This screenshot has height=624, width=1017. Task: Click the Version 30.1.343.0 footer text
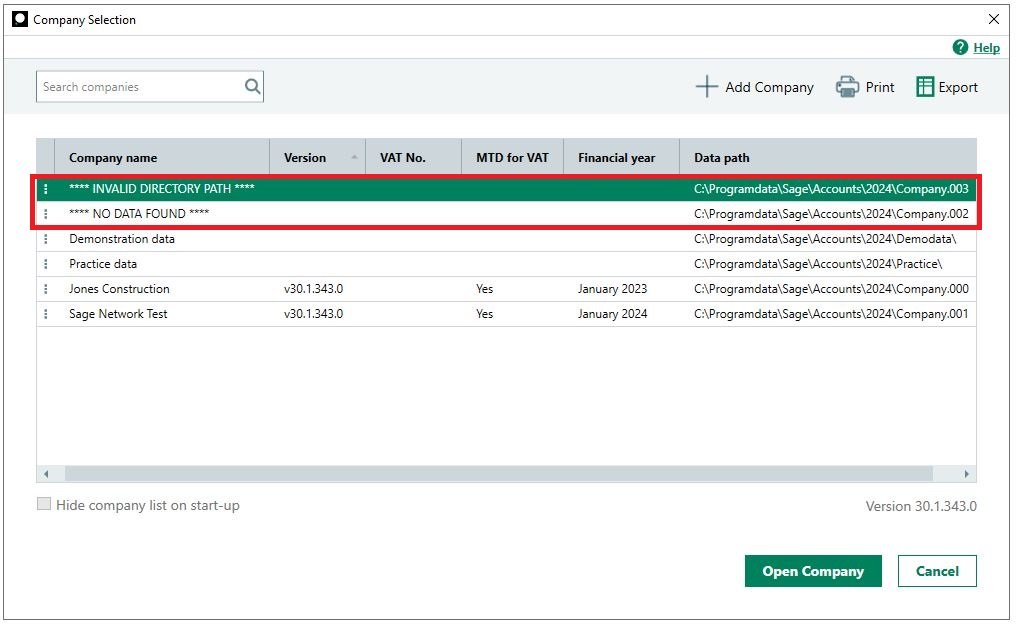(921, 506)
